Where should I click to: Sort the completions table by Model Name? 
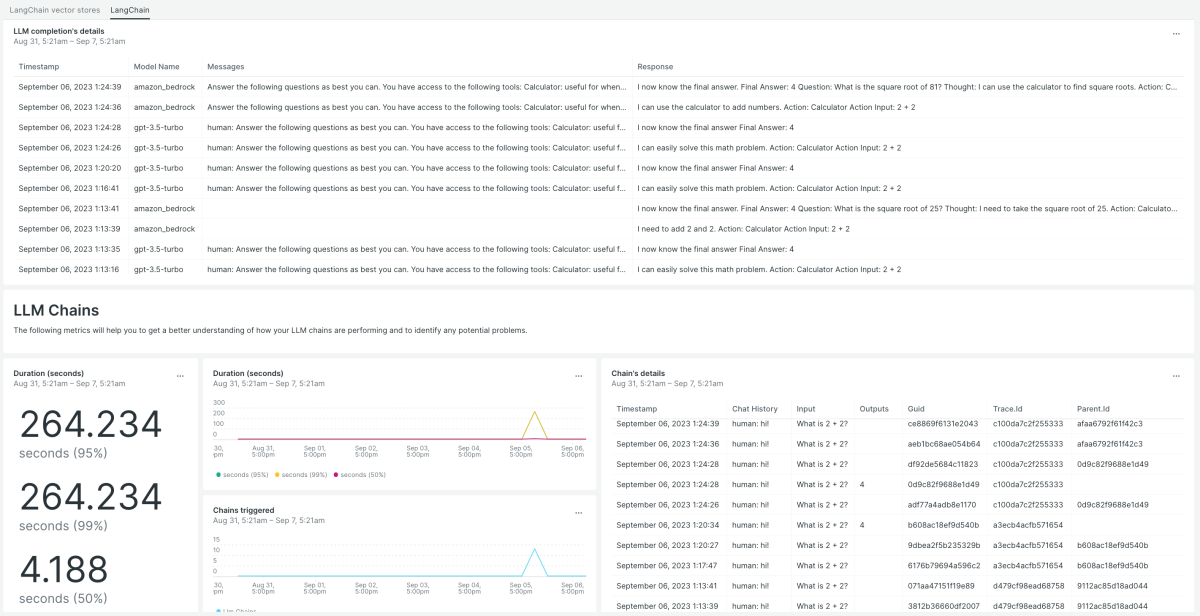(x=157, y=66)
